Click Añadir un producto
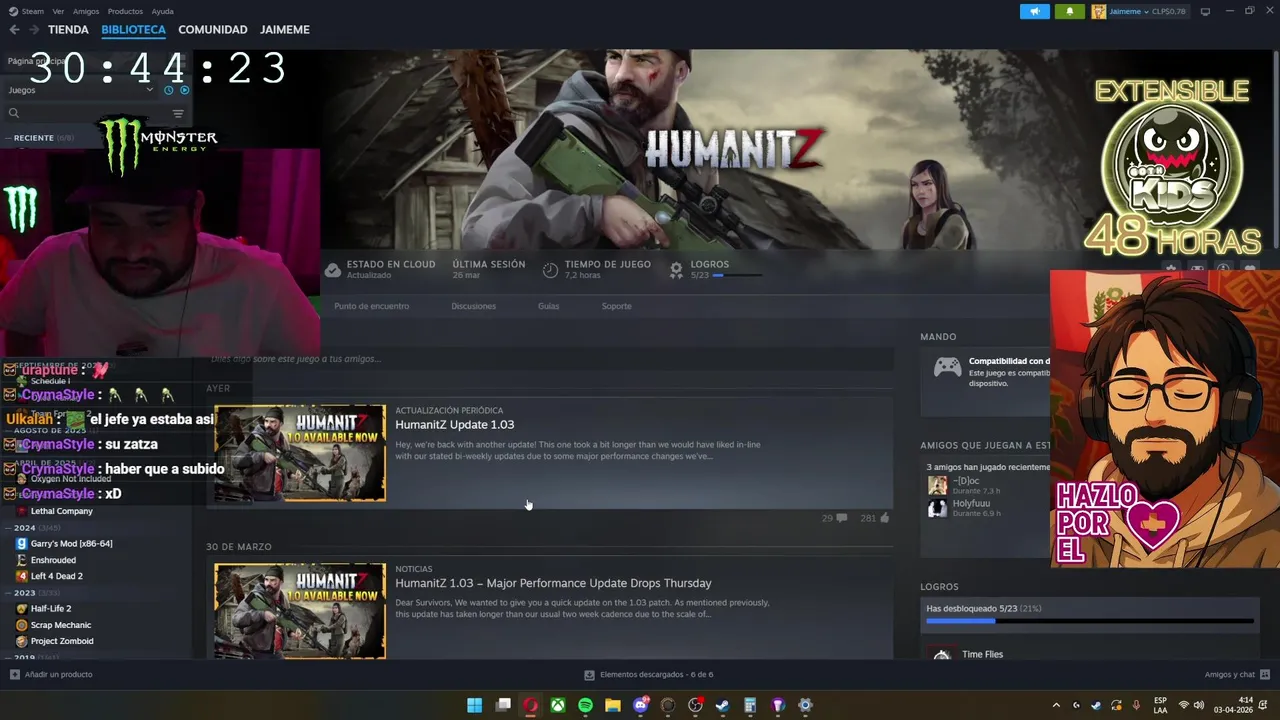Screen dimensions: 1280x720 point(58,674)
